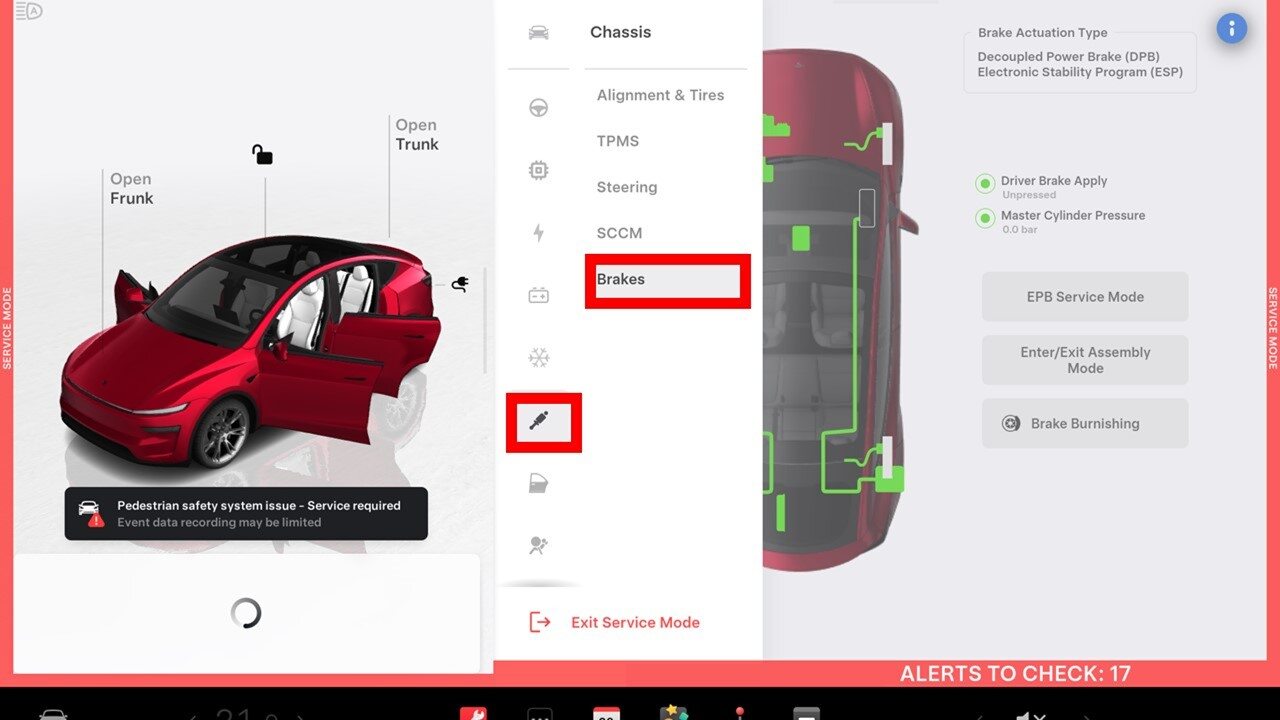
Task: Click Enter/Exit Assembly Mode button
Action: [1085, 360]
